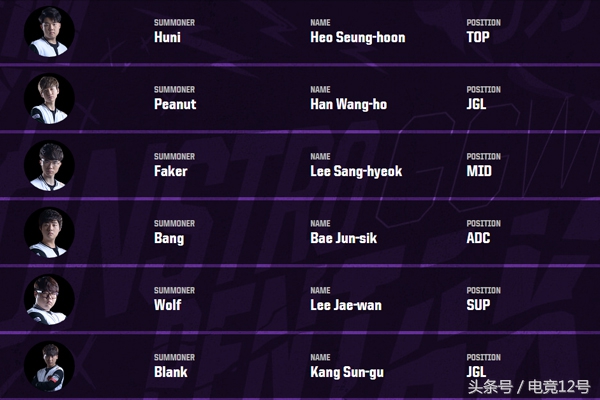The height and width of the screenshot is (400, 600).
Task: Click the name Kang Sun-gu
Action: click(347, 372)
